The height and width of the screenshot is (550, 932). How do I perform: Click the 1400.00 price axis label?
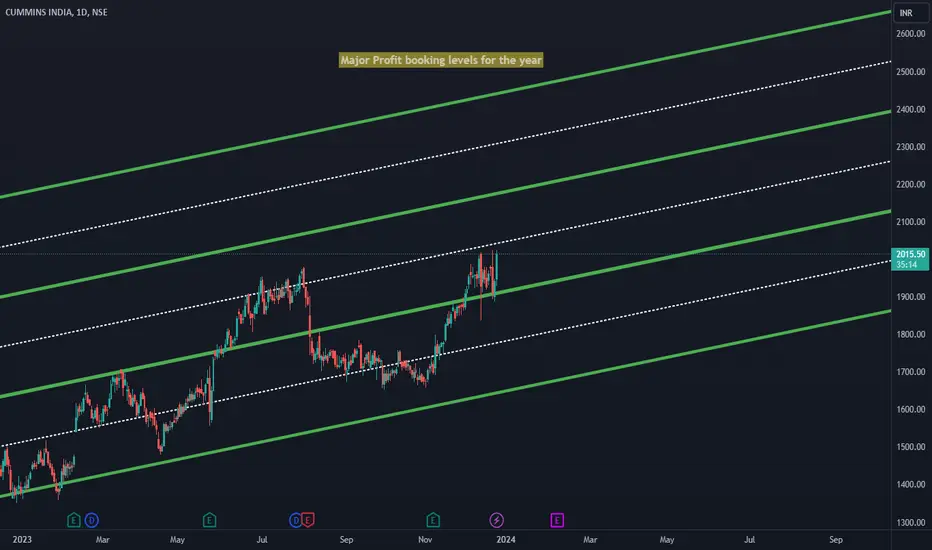click(911, 484)
